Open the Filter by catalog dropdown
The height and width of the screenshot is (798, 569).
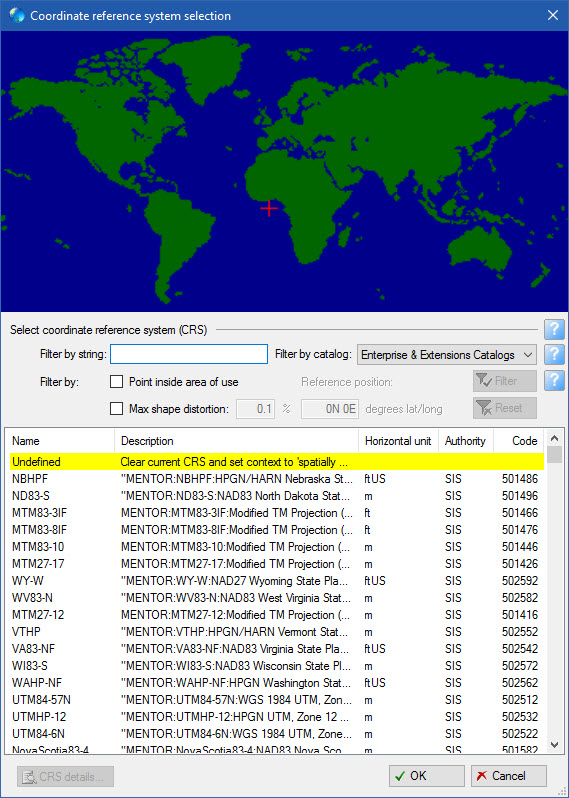(x=447, y=355)
